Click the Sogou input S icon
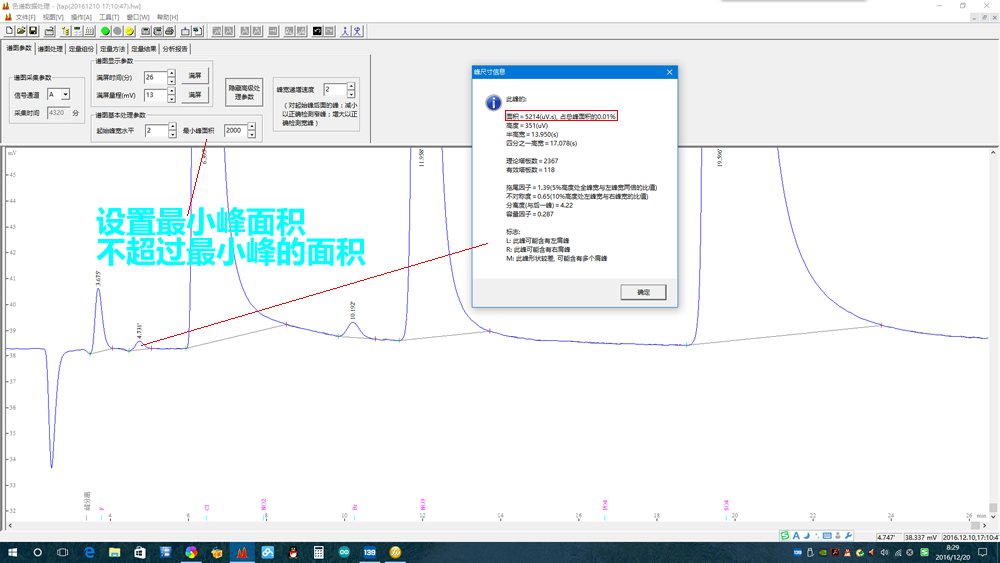This screenshot has width=1000, height=563. [x=784, y=536]
